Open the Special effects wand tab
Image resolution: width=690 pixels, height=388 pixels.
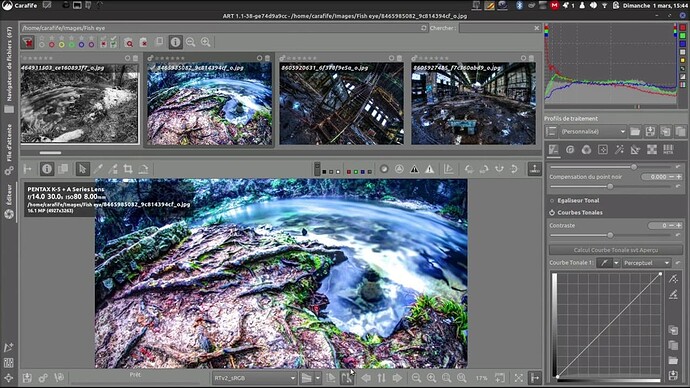tap(619, 150)
